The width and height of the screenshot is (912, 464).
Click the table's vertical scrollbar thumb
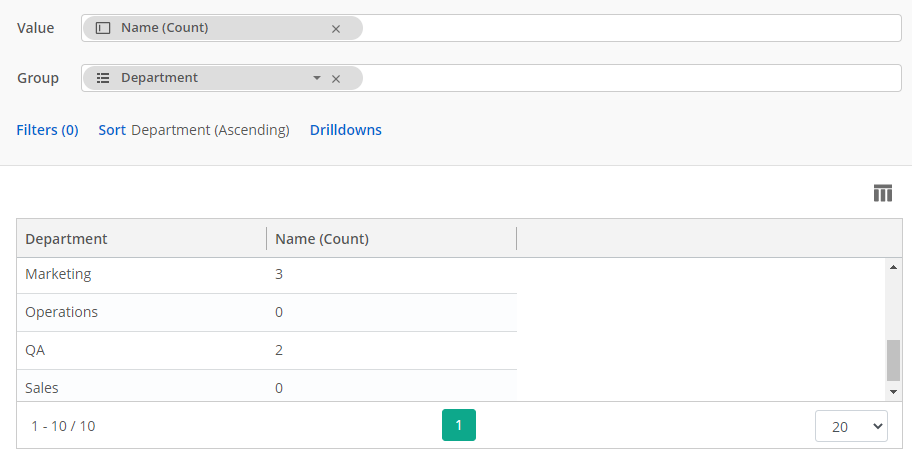[x=893, y=360]
